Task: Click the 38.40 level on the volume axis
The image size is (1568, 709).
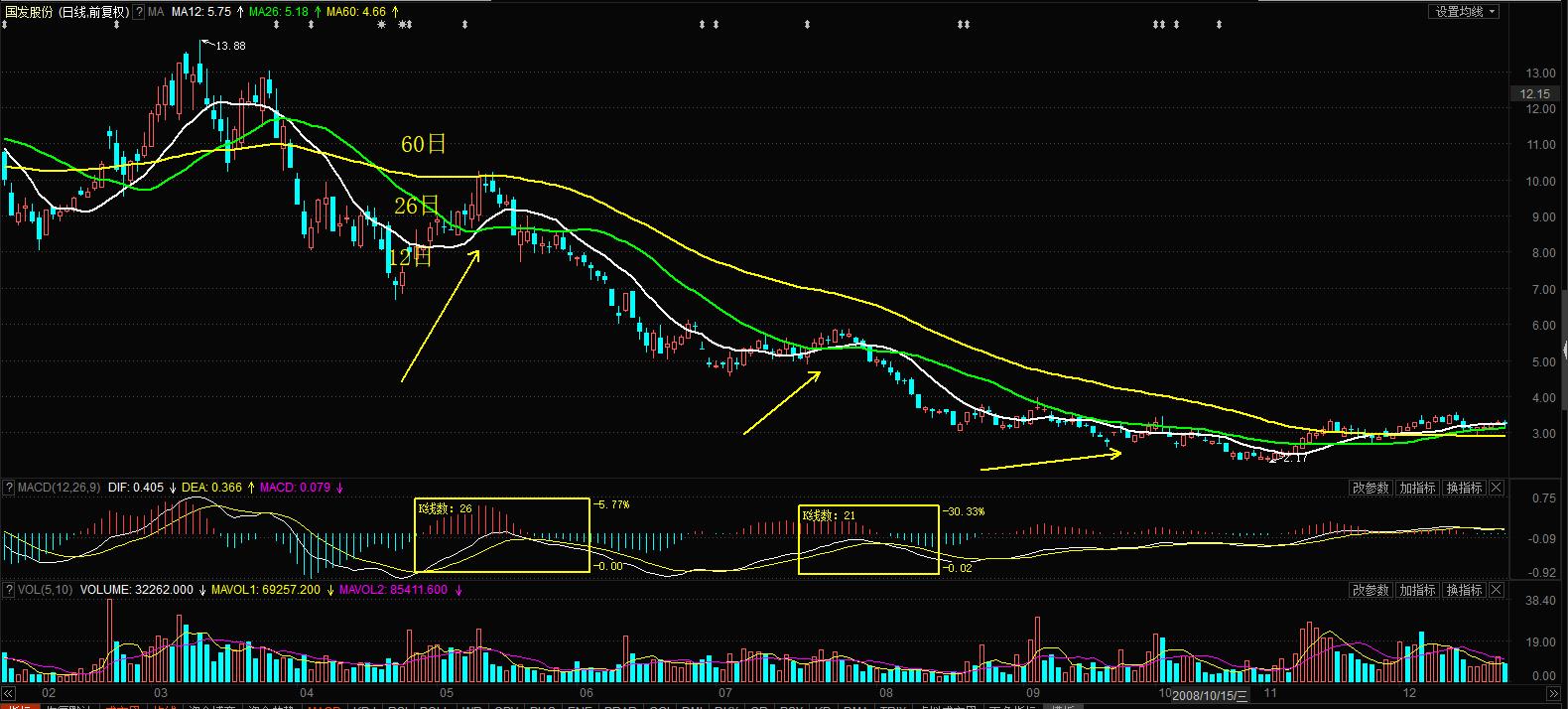Action: pyautogui.click(x=1542, y=602)
